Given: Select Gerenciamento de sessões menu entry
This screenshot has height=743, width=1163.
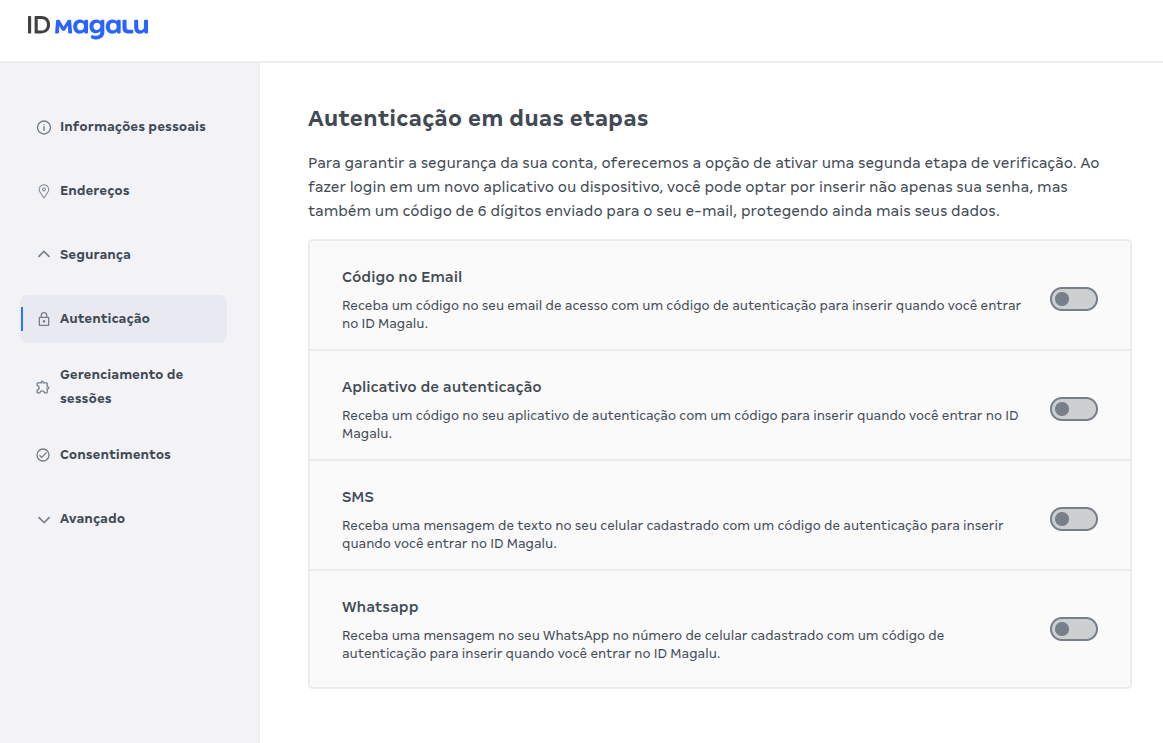Looking at the screenshot, I should pyautogui.click(x=121, y=386).
